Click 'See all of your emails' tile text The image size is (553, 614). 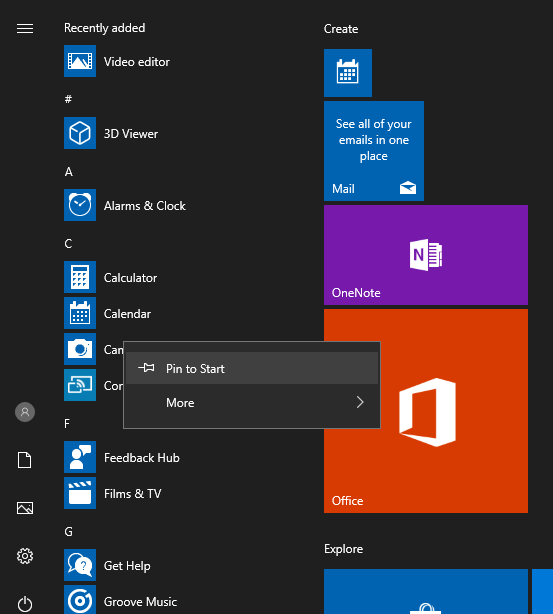pyautogui.click(x=374, y=140)
